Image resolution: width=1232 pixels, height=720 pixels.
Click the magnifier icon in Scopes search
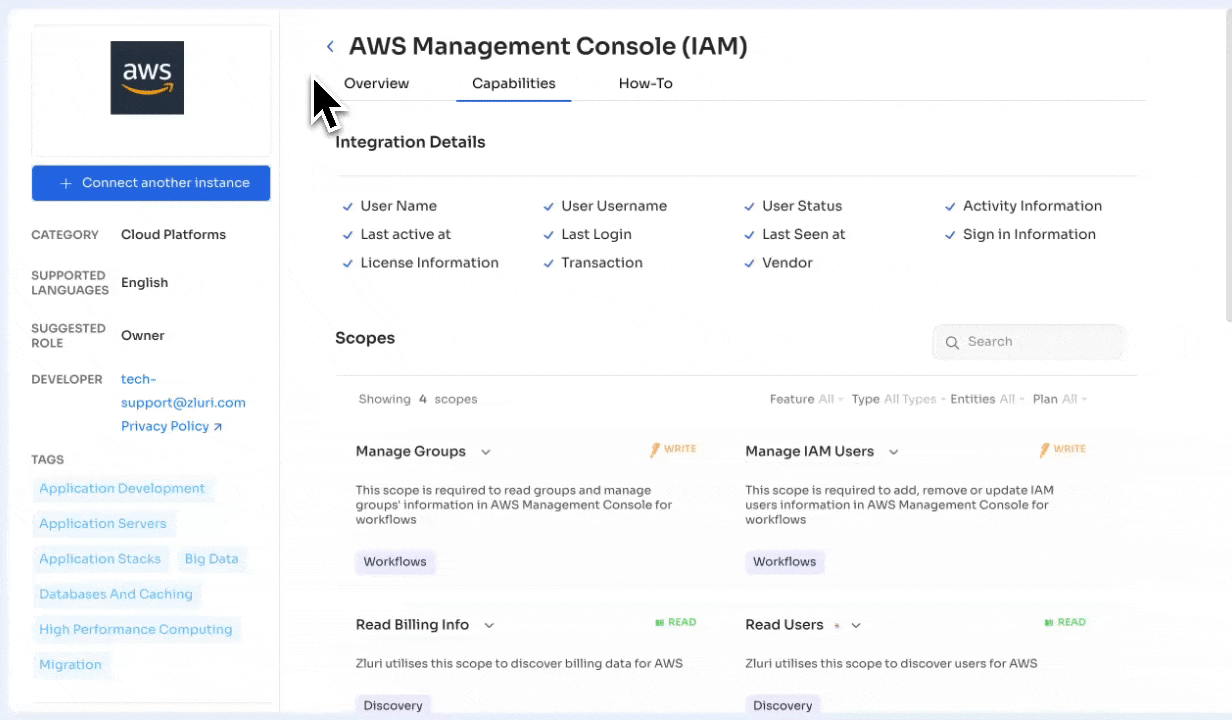952,342
